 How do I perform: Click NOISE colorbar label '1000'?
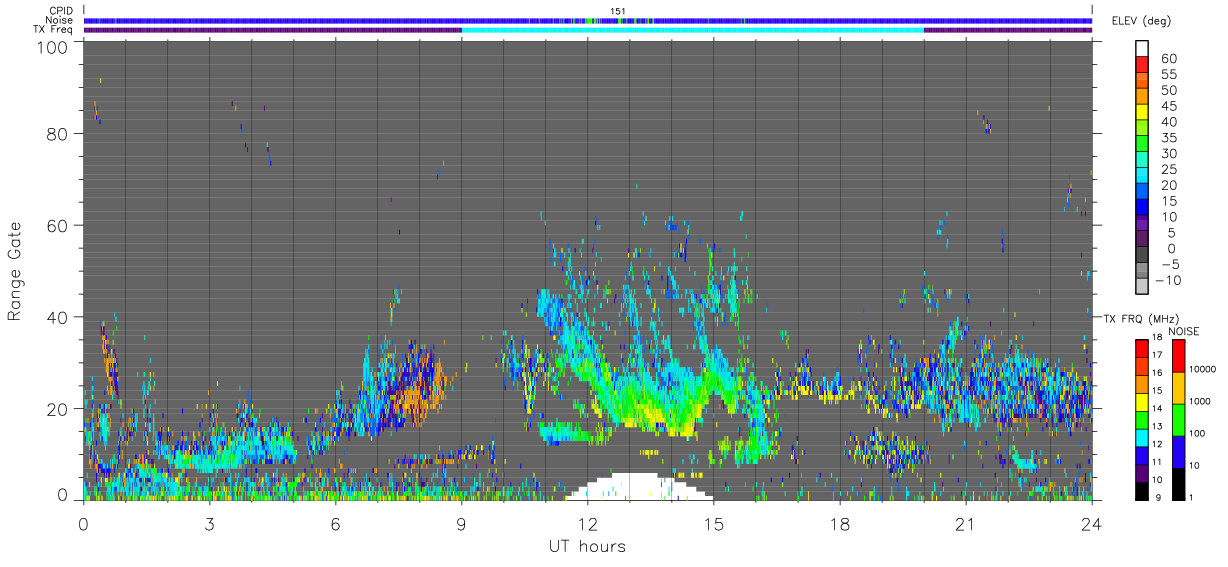(1201, 402)
